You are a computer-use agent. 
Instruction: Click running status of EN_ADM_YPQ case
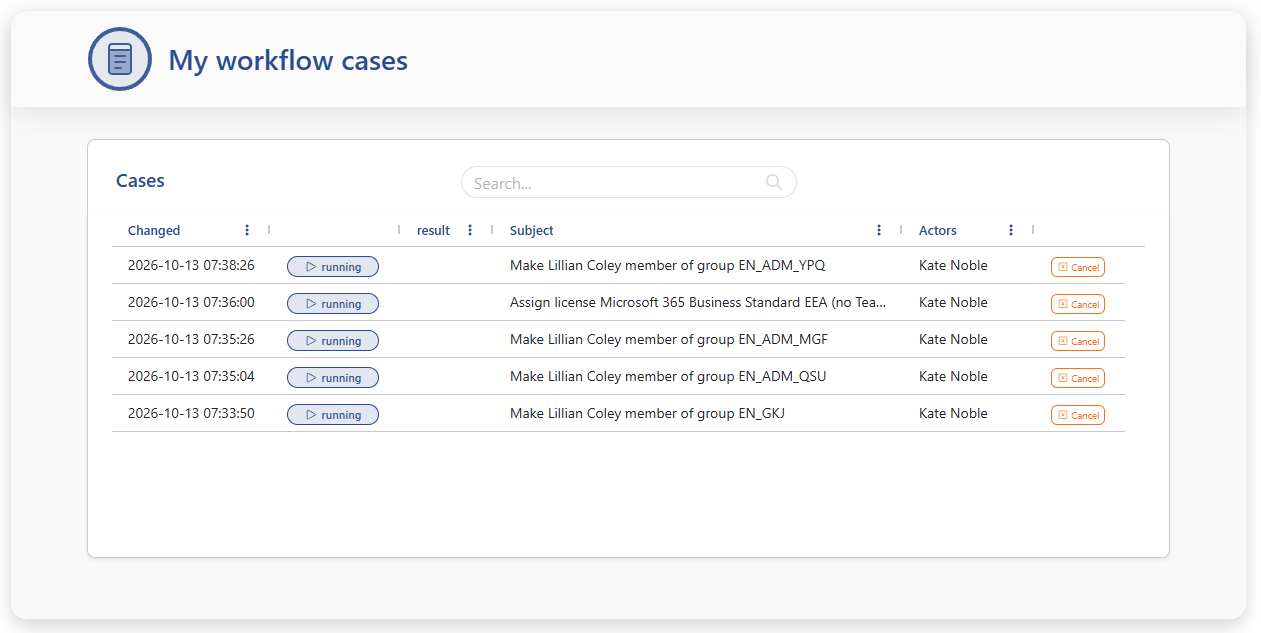coord(333,267)
